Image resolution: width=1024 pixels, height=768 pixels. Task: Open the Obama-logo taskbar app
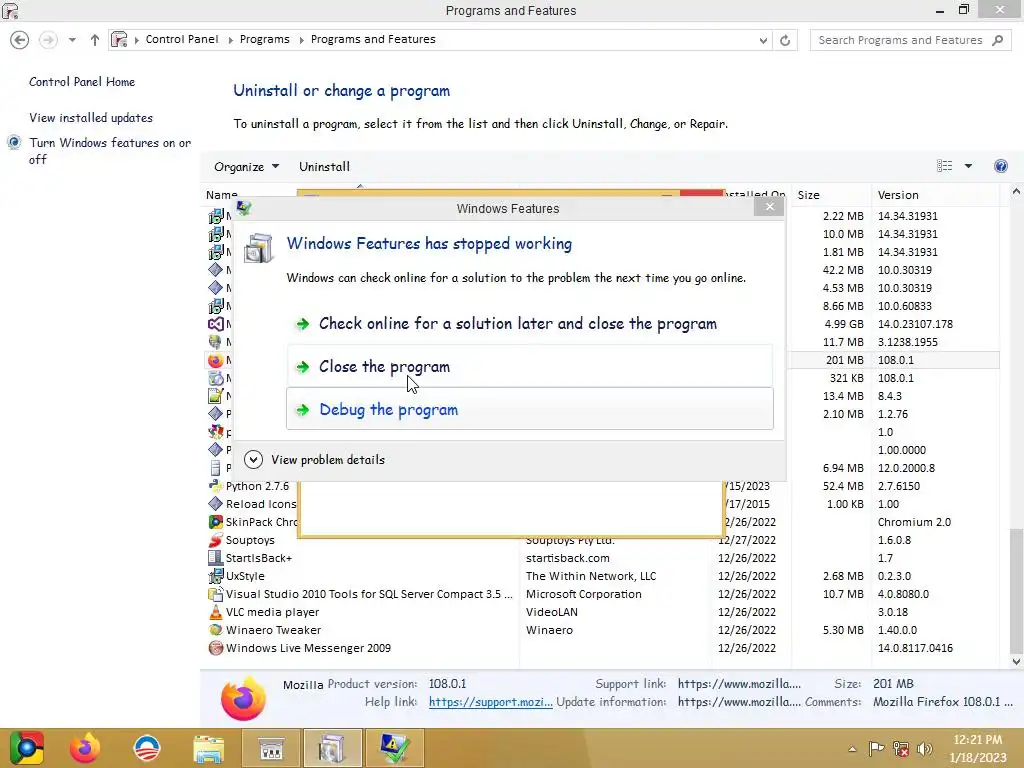(x=146, y=748)
